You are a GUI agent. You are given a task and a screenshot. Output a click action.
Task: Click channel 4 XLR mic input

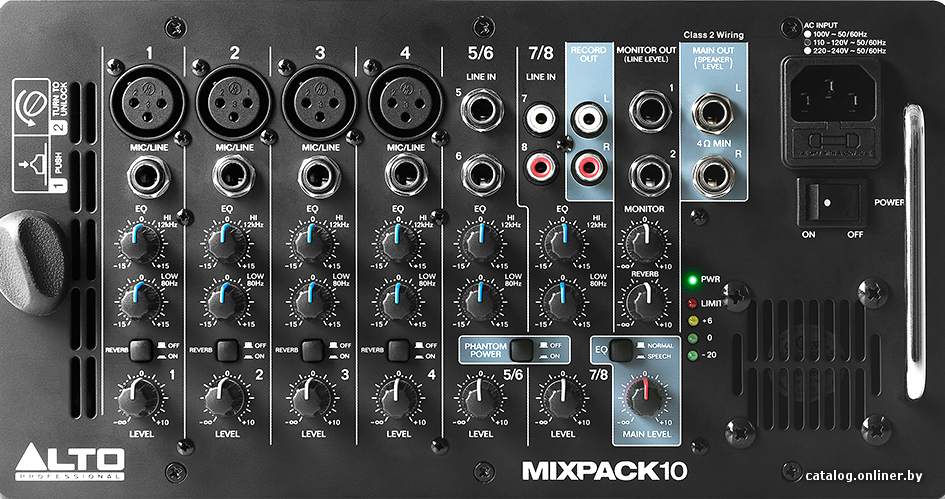coord(405,102)
